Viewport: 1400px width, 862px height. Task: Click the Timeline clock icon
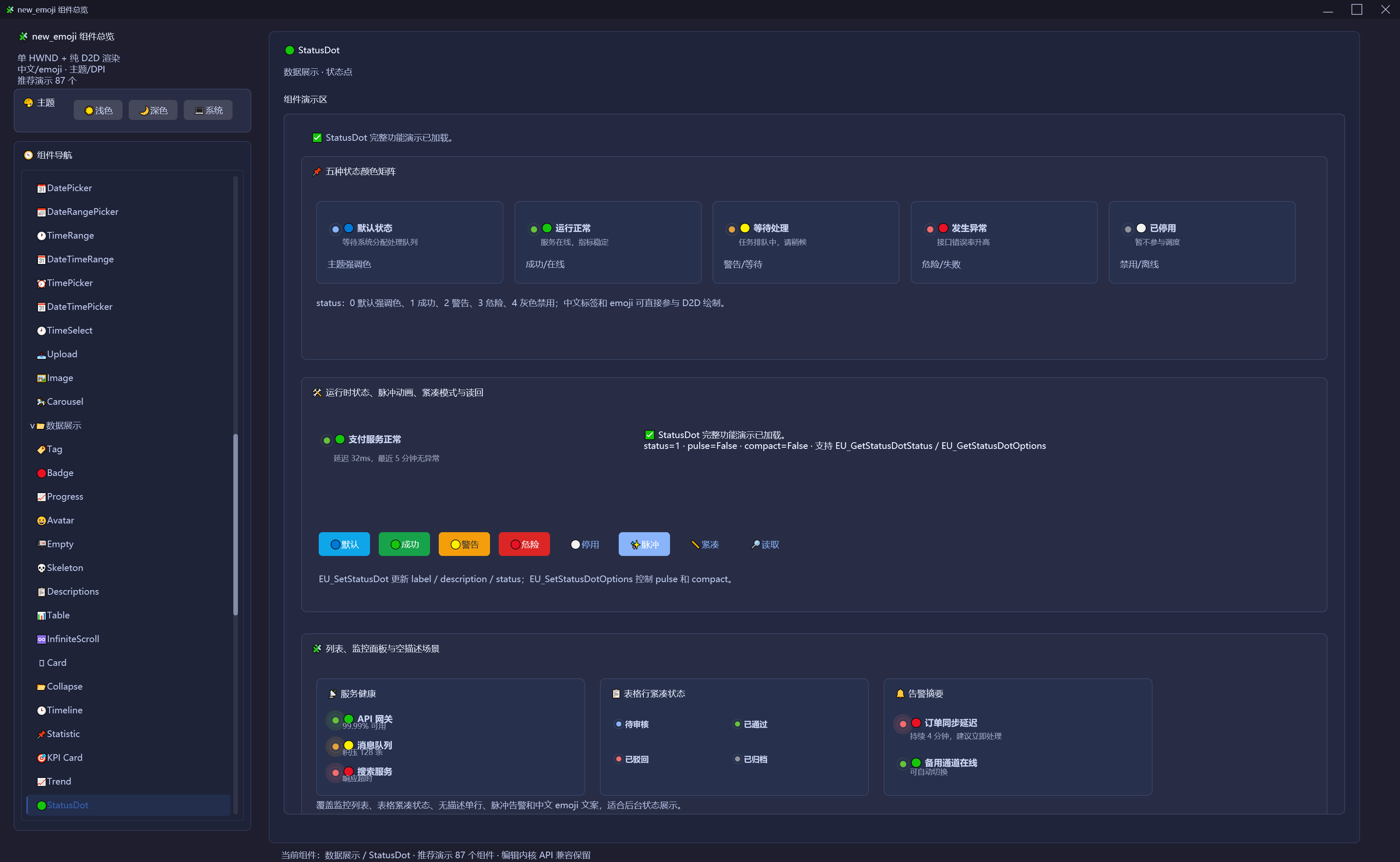[x=41, y=711]
